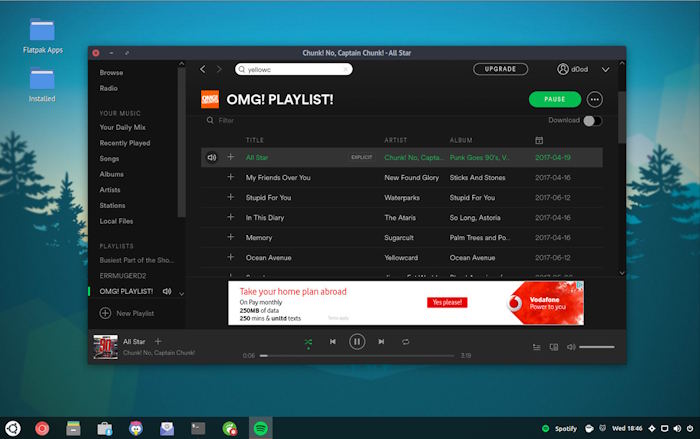Skip to previous track

pyautogui.click(x=333, y=342)
